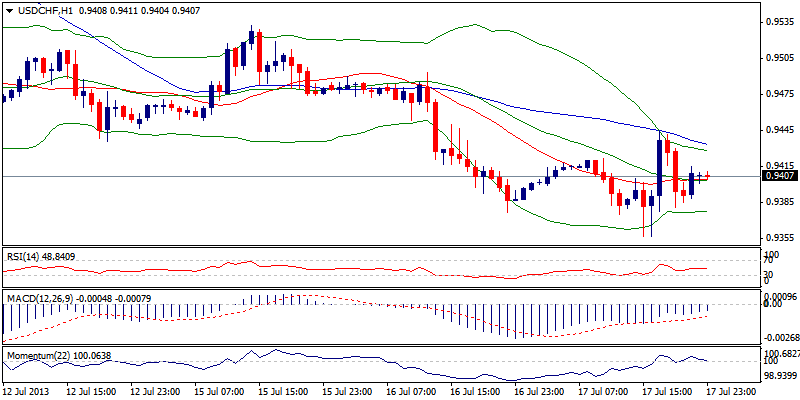
Task: Click the horizontal gray current price line
Action: point(300,177)
